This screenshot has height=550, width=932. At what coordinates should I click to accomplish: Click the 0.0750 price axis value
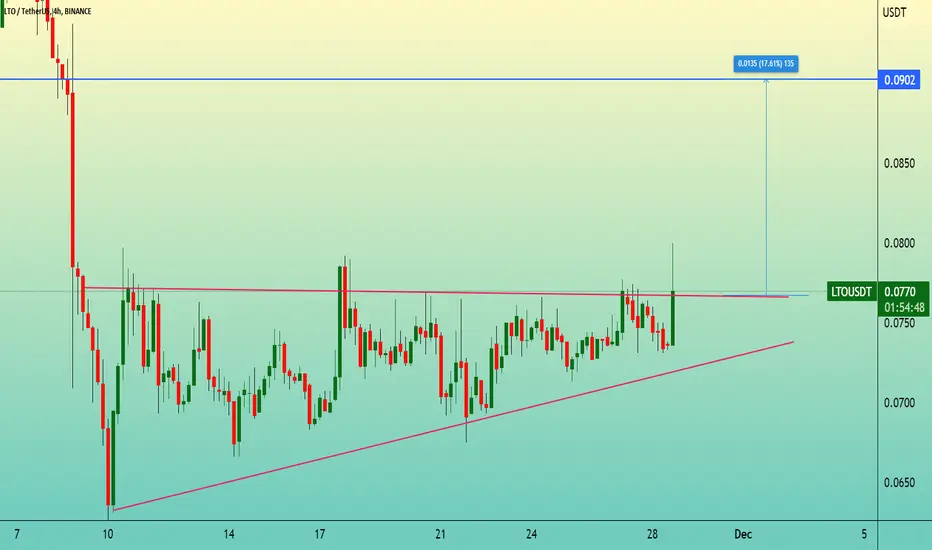(899, 323)
